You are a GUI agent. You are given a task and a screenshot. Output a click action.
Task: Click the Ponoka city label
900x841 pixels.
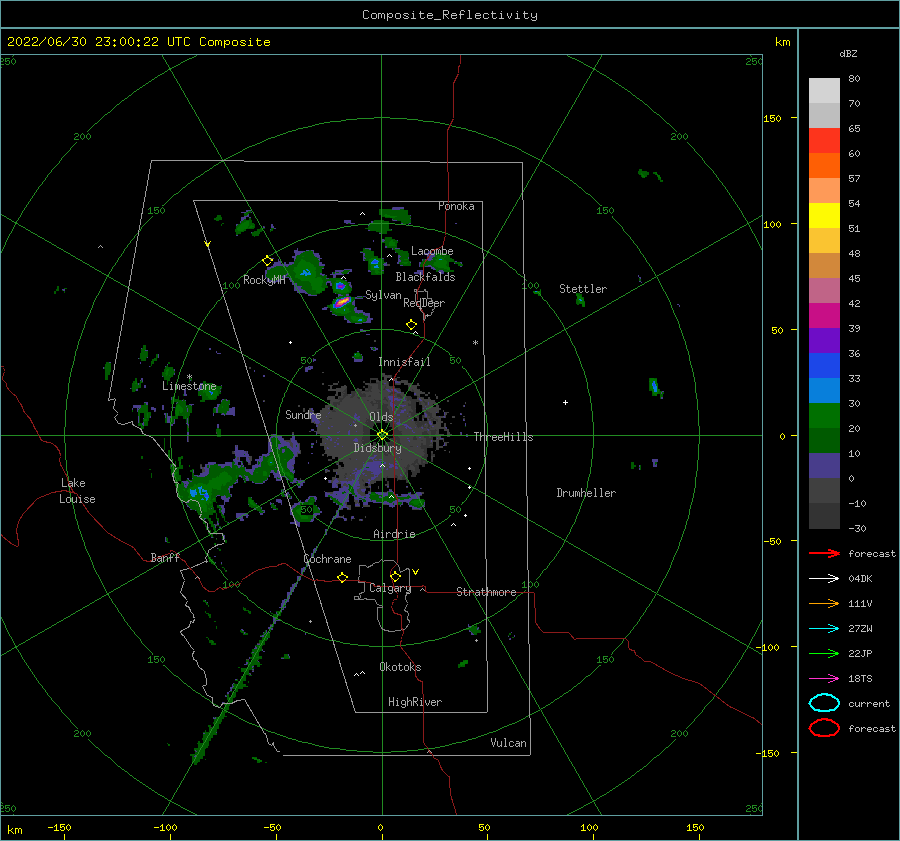click(x=456, y=206)
